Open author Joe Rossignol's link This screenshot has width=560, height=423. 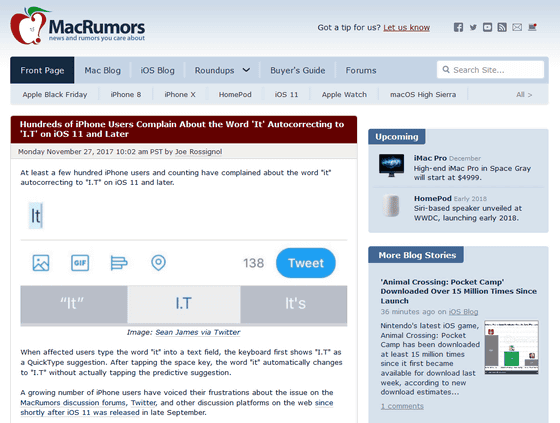tap(199, 152)
